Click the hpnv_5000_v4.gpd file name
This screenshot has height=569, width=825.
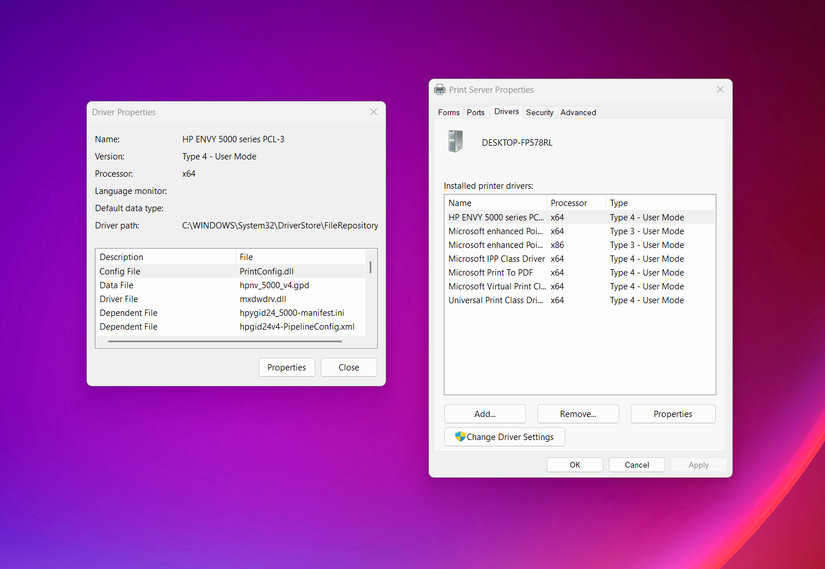pos(274,285)
